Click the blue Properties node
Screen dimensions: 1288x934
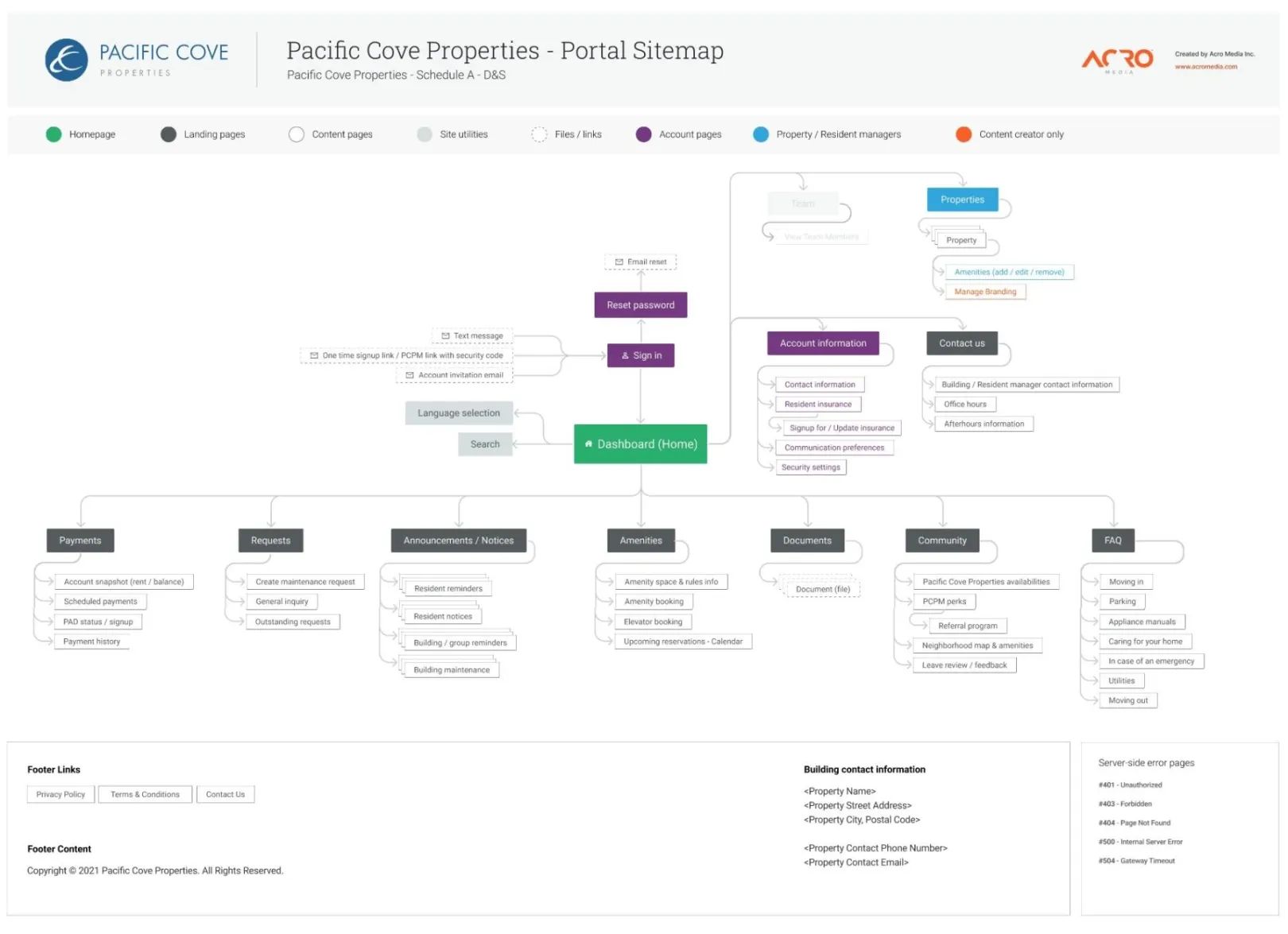point(962,200)
